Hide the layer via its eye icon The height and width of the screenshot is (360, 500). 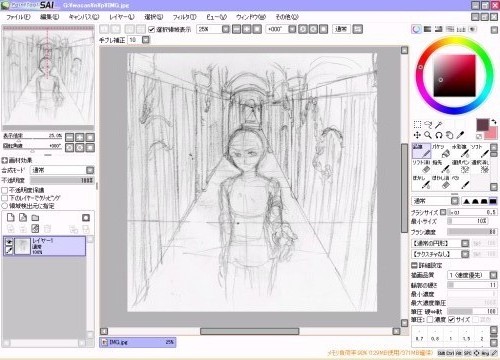(x=9, y=242)
